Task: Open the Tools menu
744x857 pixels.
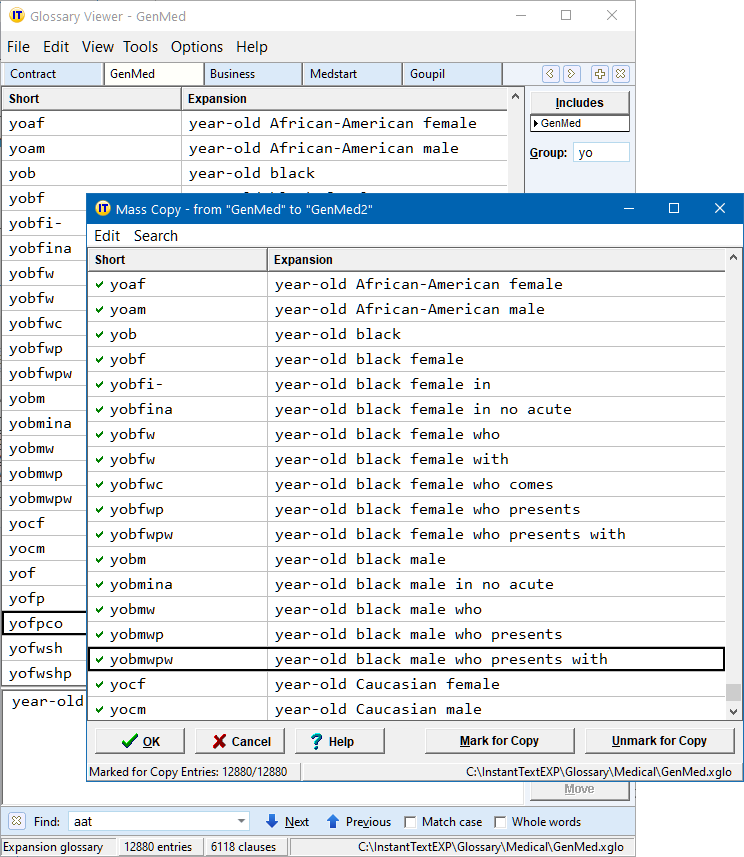Action: (x=140, y=47)
